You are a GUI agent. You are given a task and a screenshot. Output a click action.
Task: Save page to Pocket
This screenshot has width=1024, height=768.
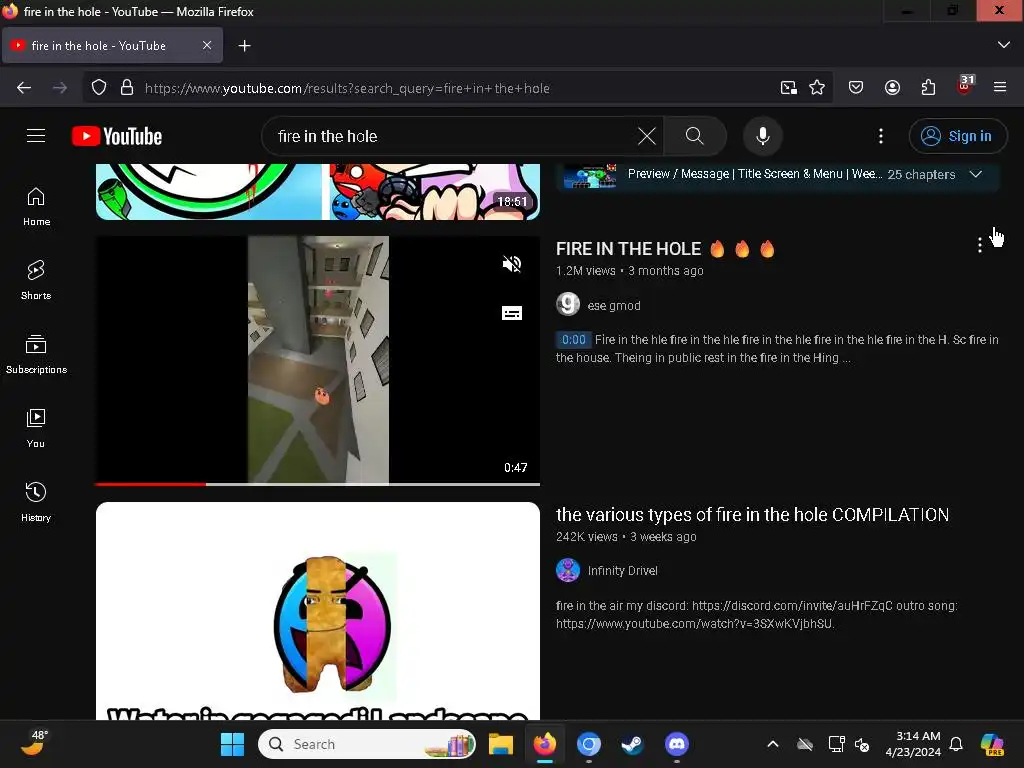pos(856,88)
